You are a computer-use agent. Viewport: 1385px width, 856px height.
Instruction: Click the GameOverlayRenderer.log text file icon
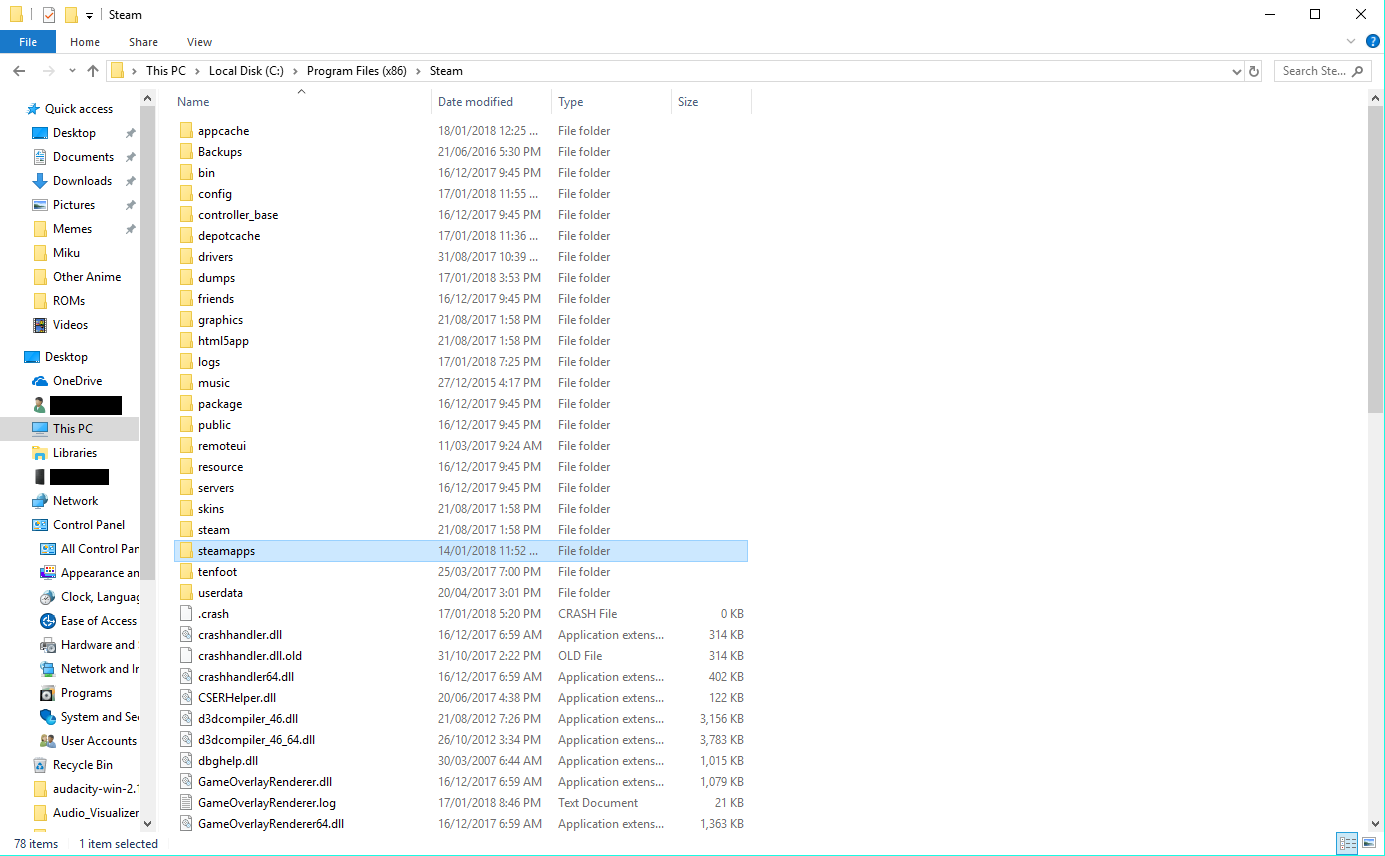186,803
